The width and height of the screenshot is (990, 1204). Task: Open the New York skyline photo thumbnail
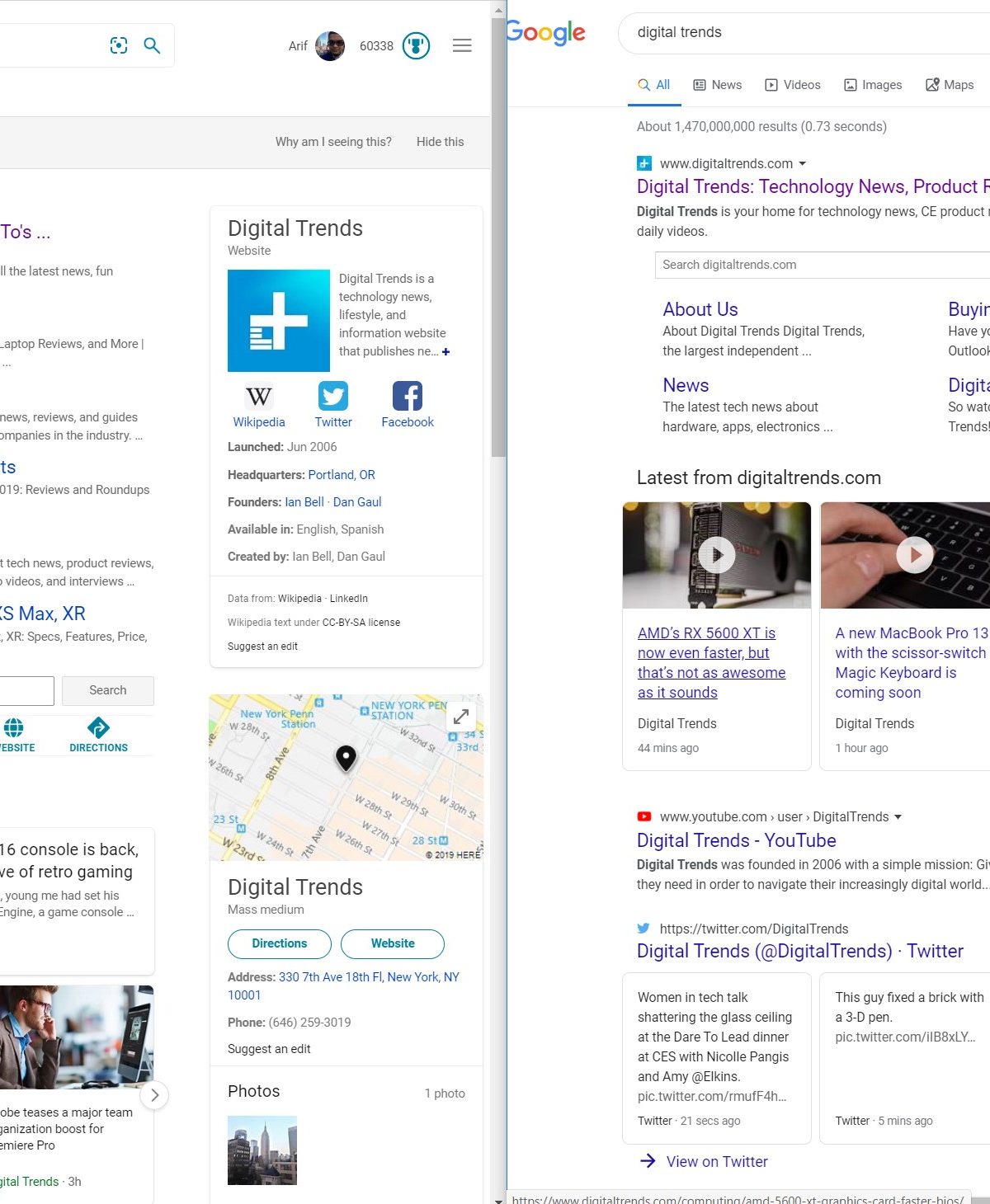coord(262,1150)
